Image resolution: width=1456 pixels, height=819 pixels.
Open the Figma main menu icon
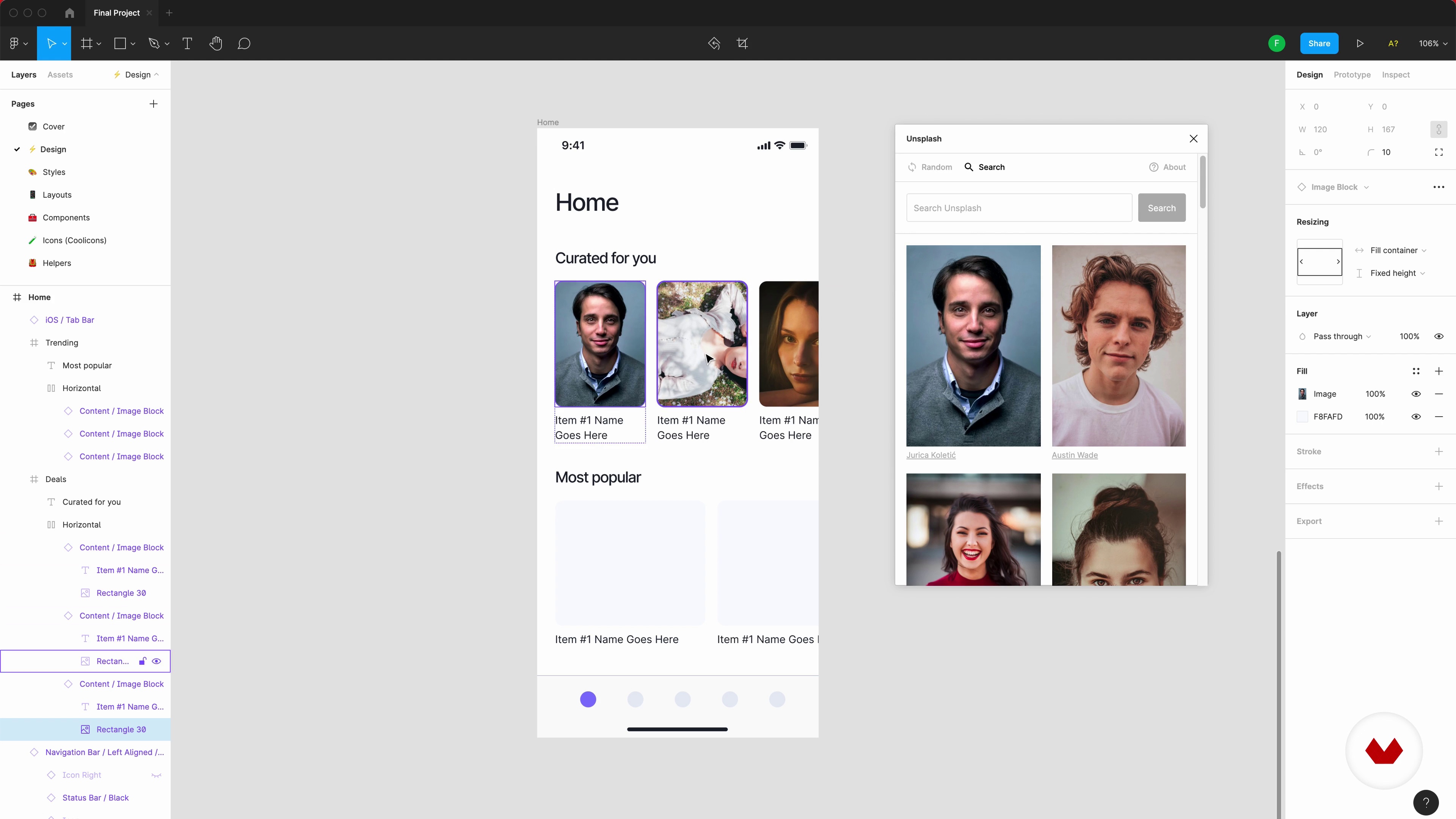(x=14, y=44)
